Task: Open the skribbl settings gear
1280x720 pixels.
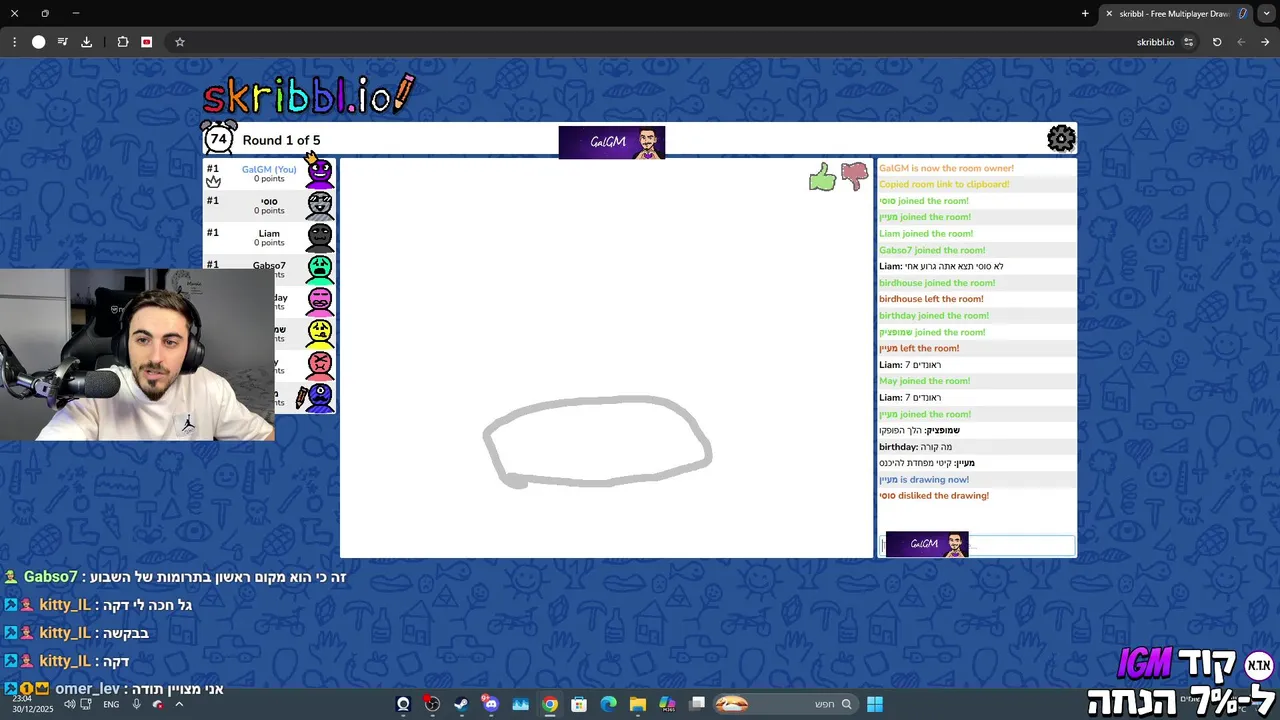Action: pos(1061,138)
